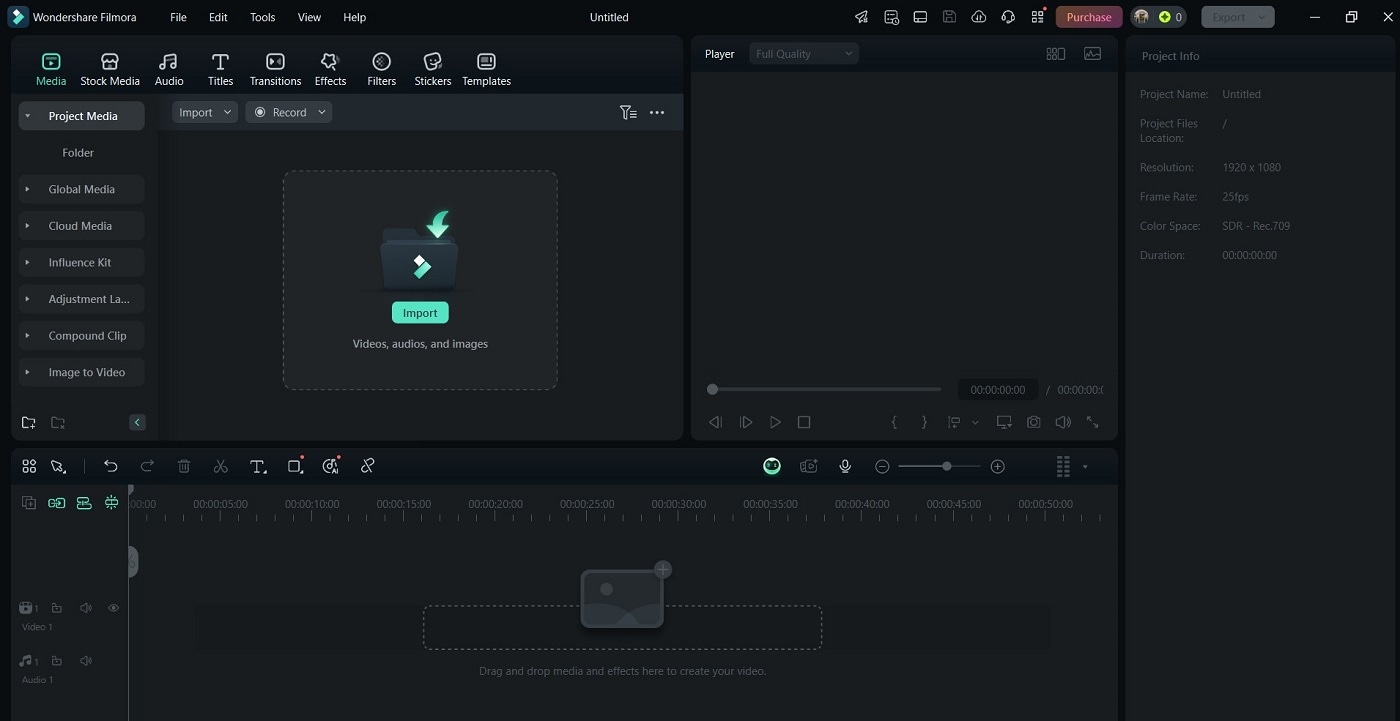Open the Edit menu

click(218, 17)
